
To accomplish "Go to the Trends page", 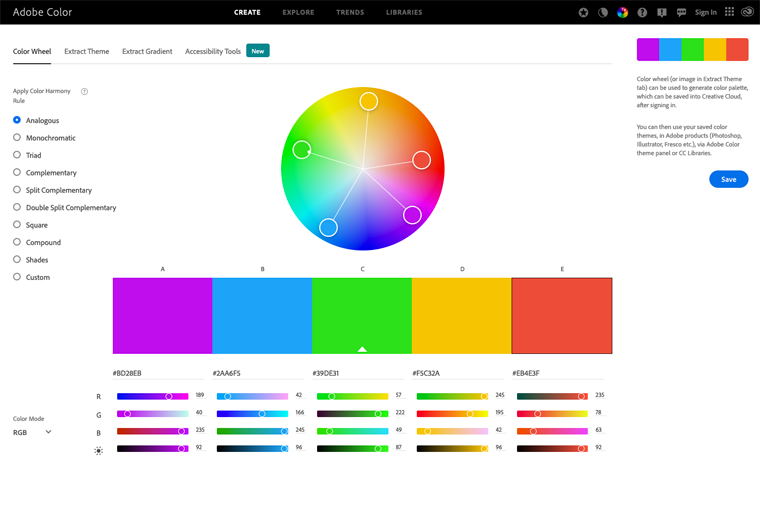I will pyautogui.click(x=350, y=13).
